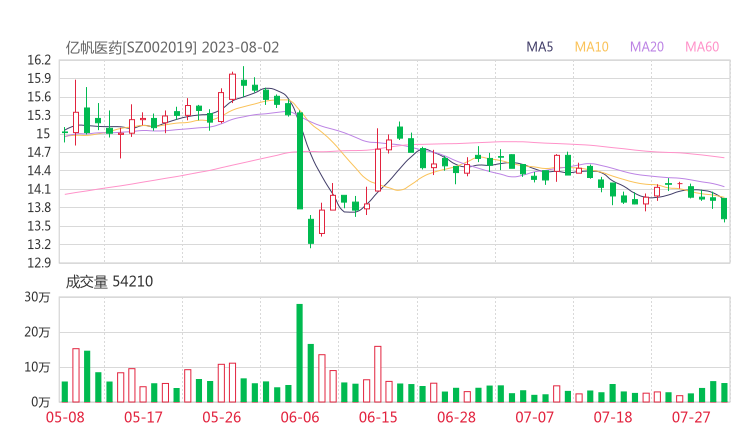Click the 13.5 price axis value
The image size is (740, 440).
coord(39,226)
